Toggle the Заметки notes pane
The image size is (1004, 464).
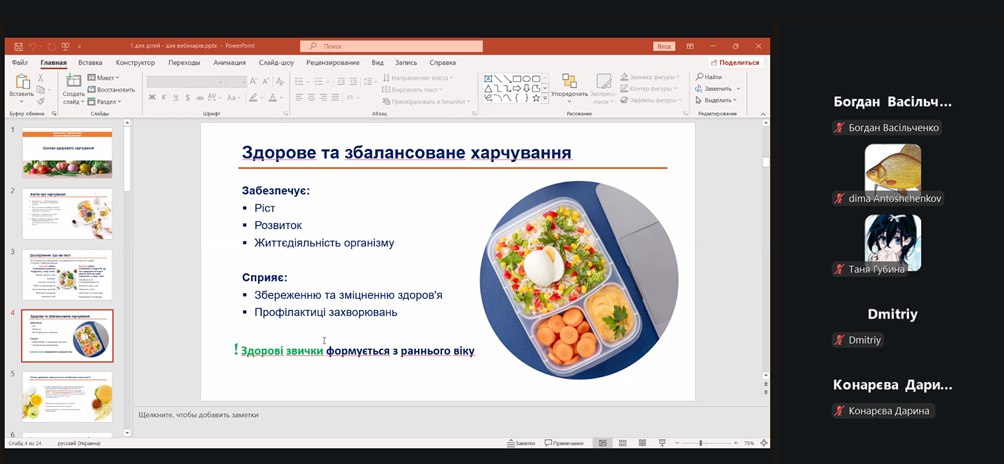pos(520,443)
